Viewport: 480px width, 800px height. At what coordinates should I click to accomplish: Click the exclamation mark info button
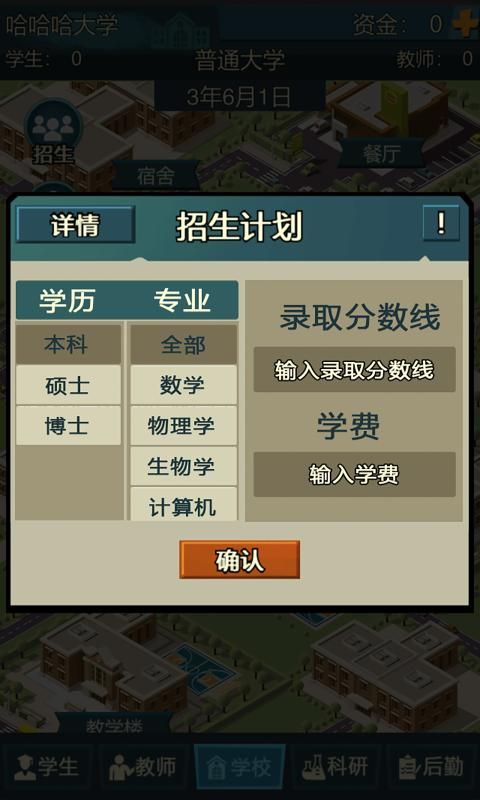441,223
